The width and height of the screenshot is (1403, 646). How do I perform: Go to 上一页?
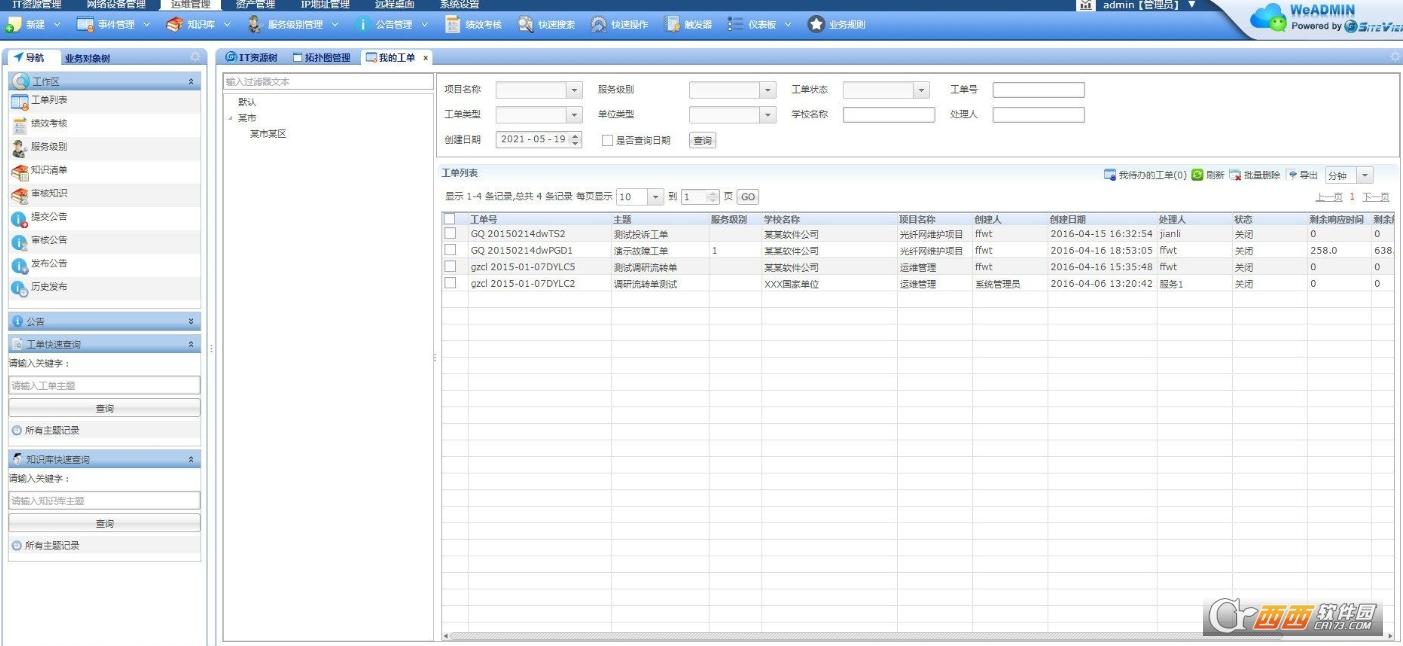[1329, 198]
